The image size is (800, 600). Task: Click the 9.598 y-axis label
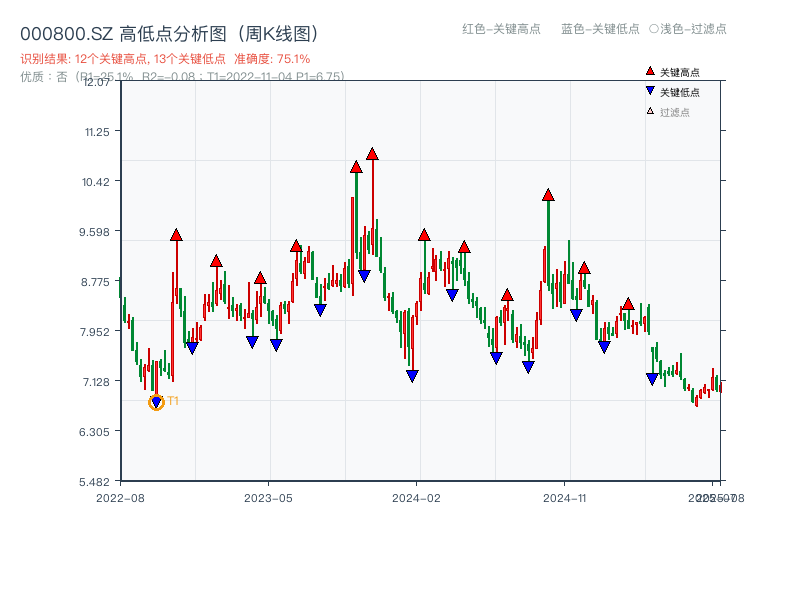tap(94, 232)
